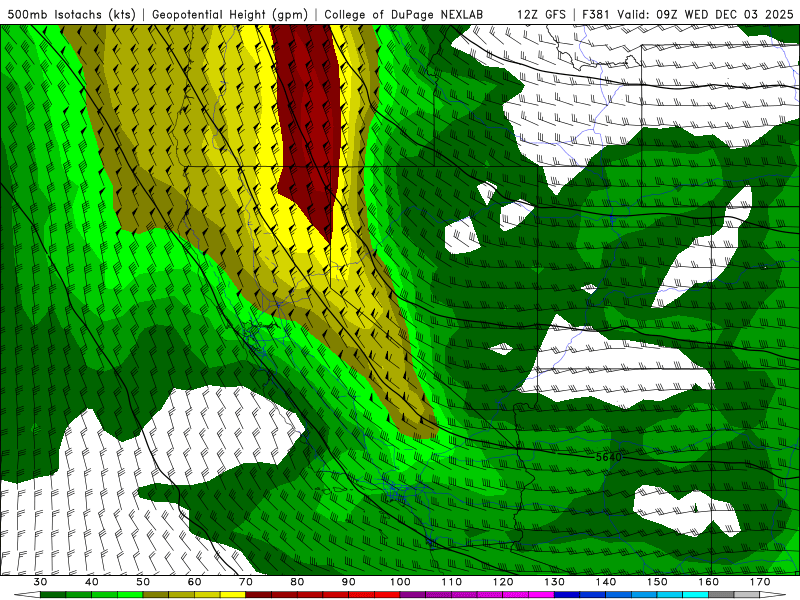Click the '150' color bar label
Screen dimensions: 800x600
point(657,582)
